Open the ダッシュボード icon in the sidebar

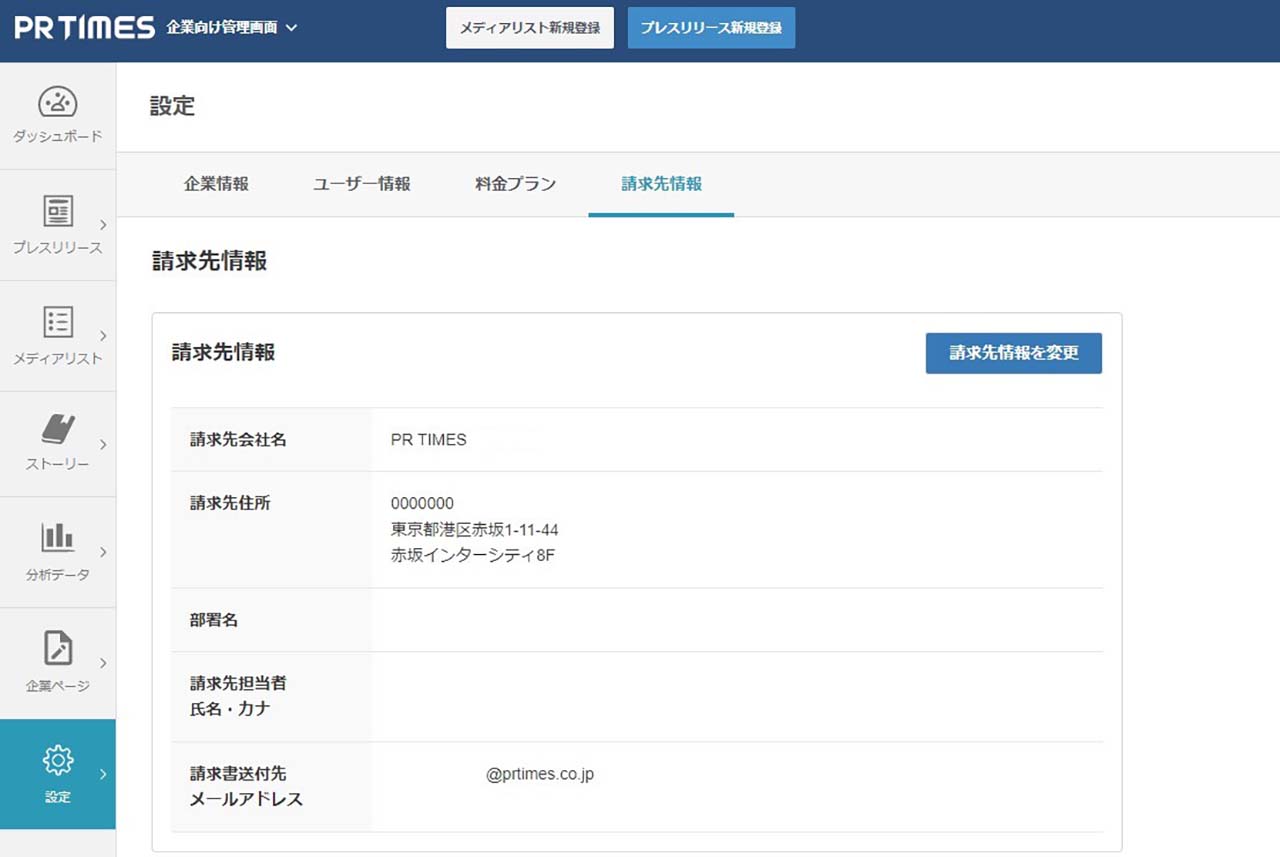57,101
